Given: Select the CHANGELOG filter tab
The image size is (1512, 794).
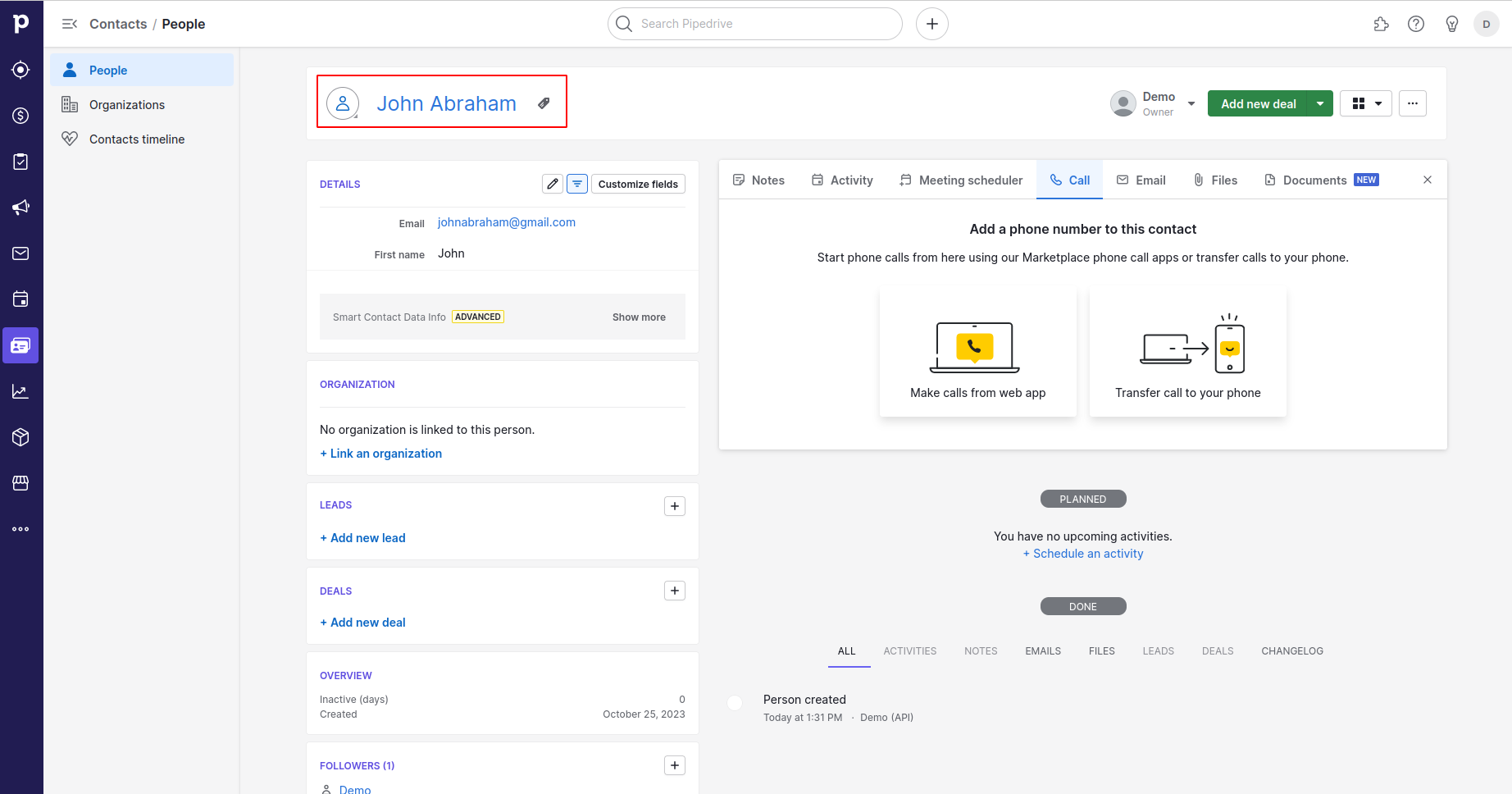Looking at the screenshot, I should point(1291,651).
